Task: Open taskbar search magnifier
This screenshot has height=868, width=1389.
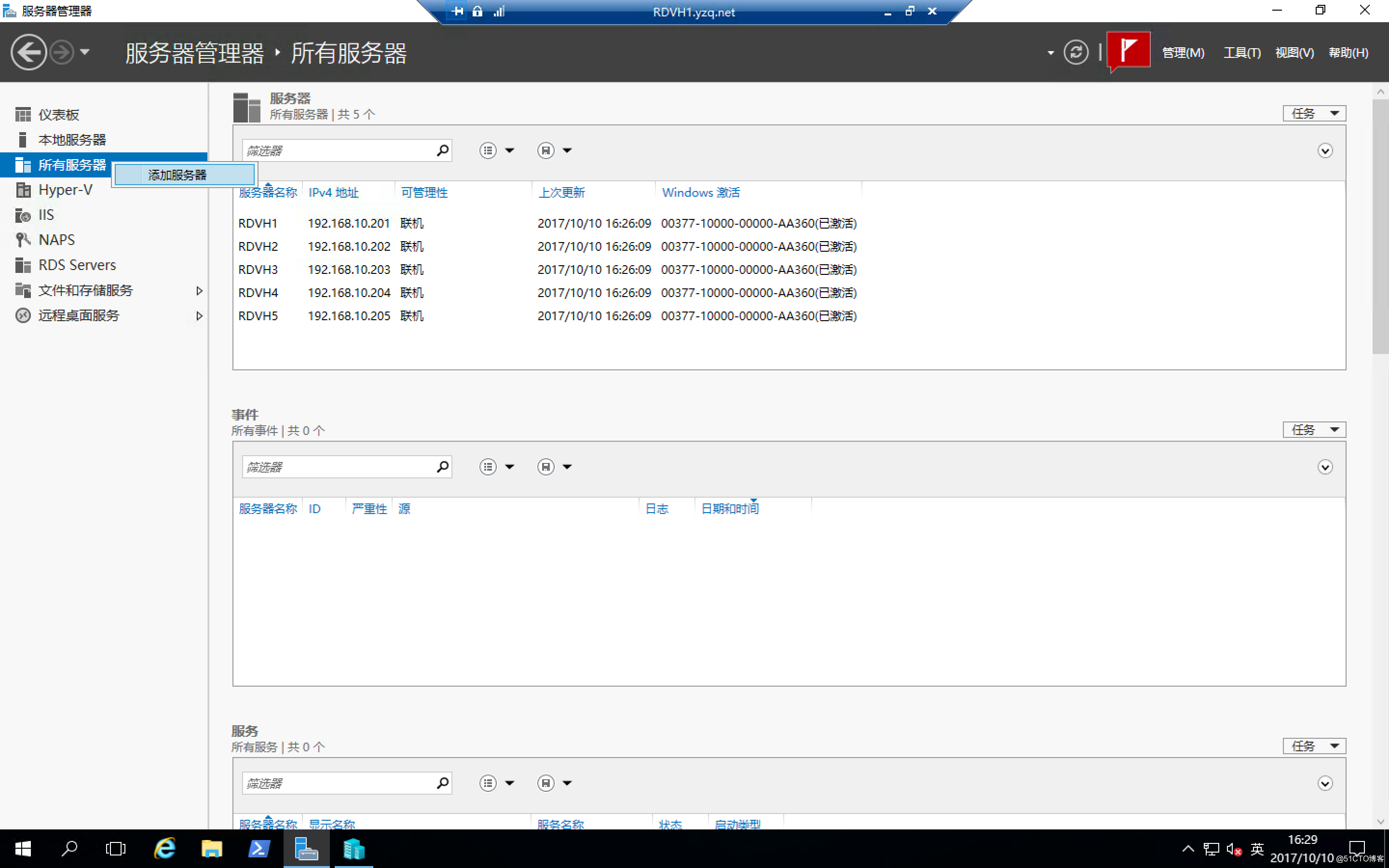Action: click(x=69, y=849)
